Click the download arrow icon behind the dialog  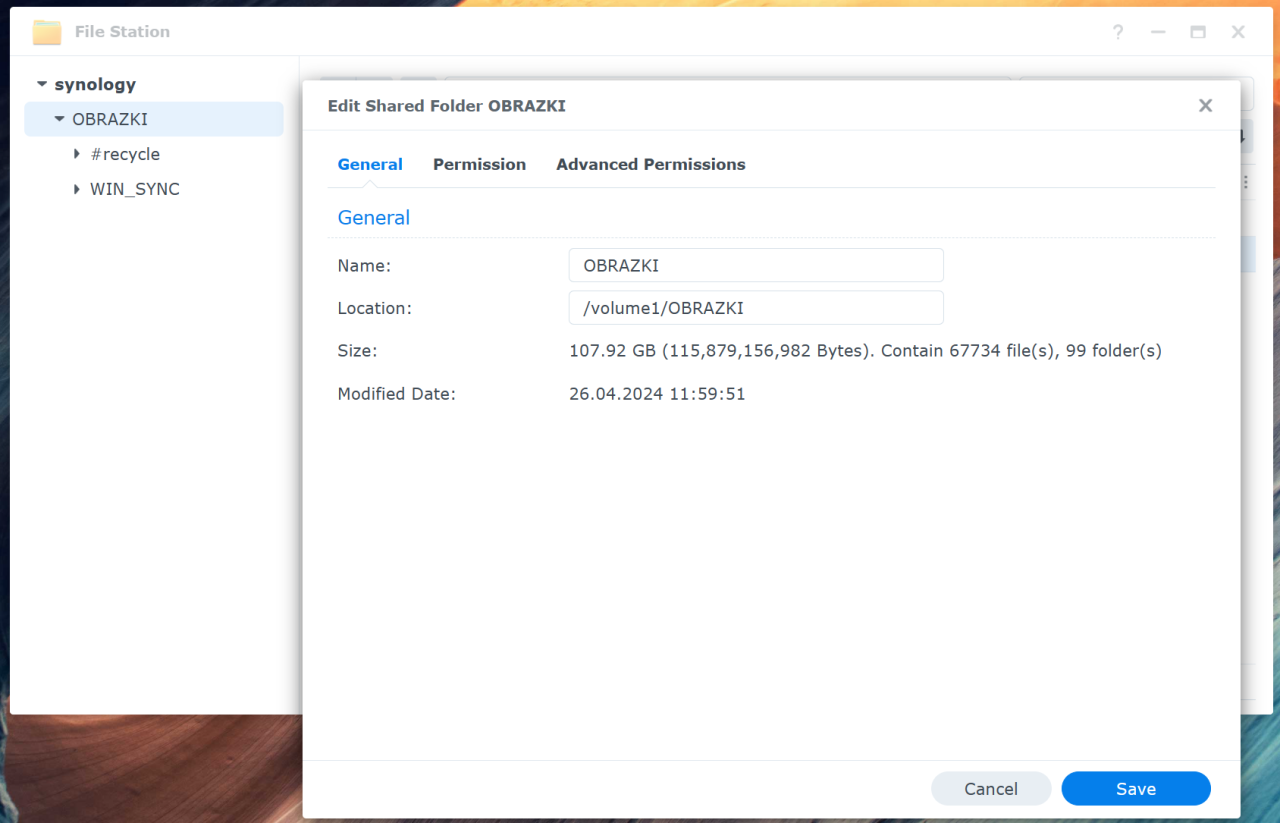tap(1241, 135)
